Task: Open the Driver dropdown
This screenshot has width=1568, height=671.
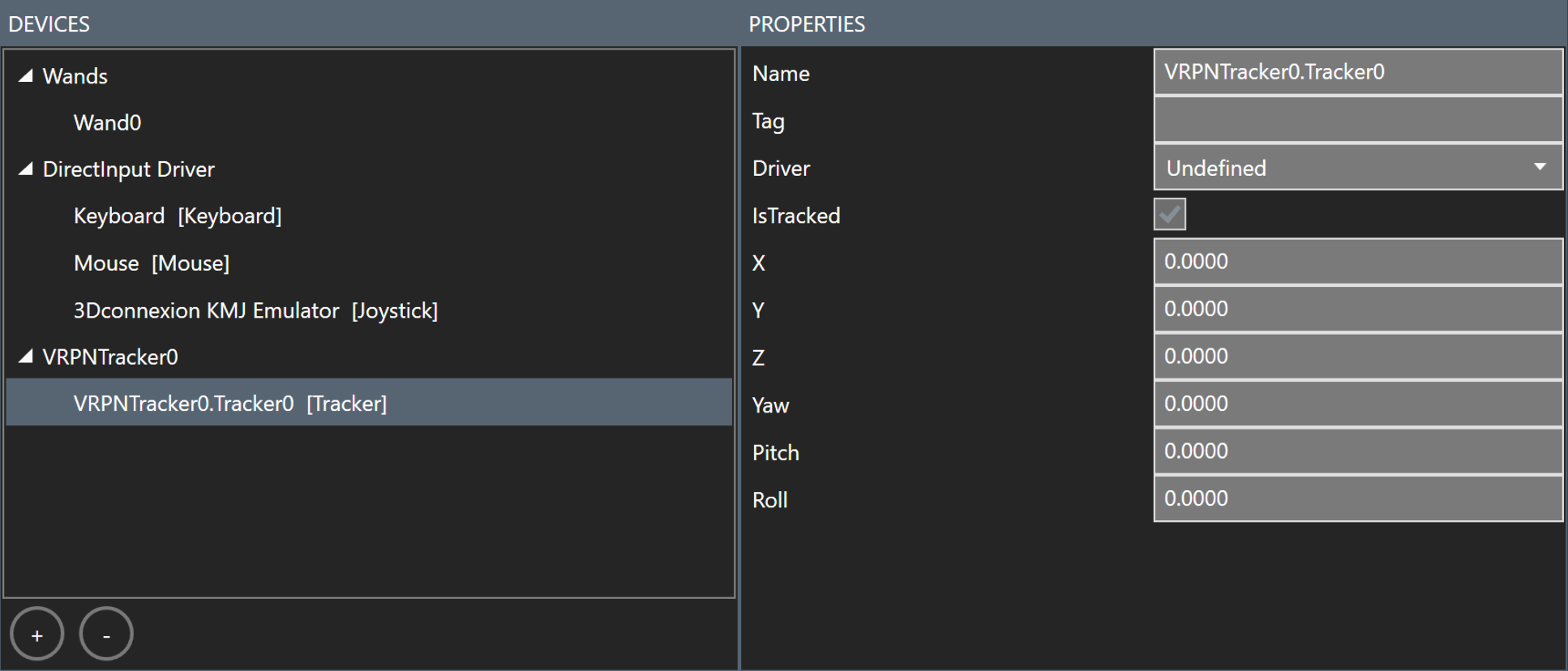Action: point(1358,168)
